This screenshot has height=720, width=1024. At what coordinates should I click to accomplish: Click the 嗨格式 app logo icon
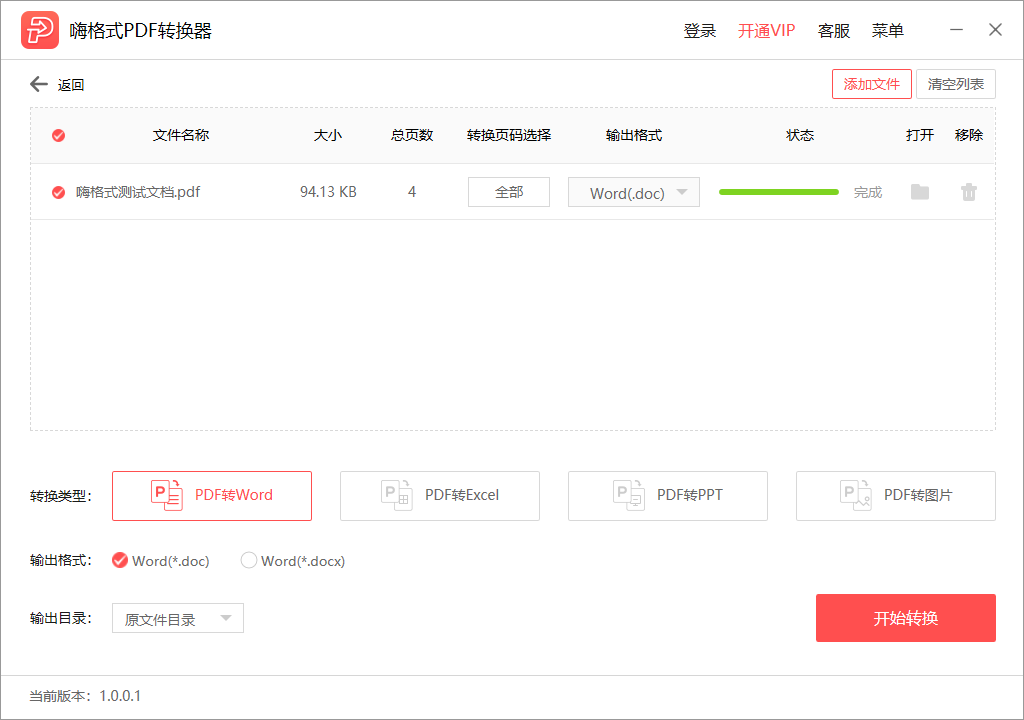38,29
